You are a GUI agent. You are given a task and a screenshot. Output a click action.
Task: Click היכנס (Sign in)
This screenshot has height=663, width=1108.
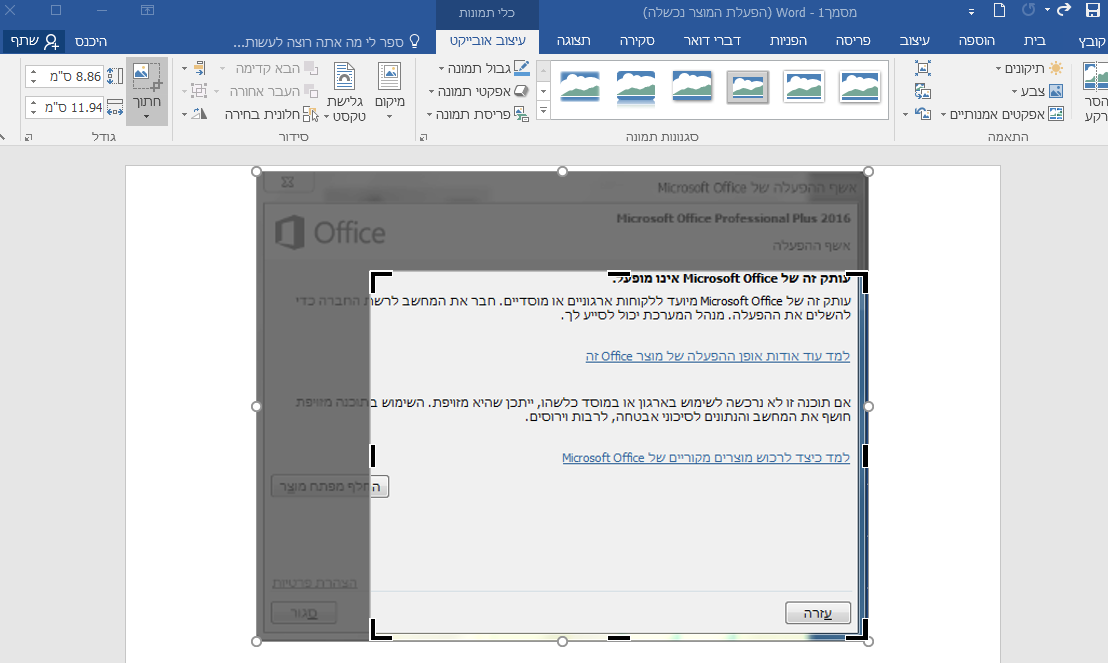pyautogui.click(x=91, y=41)
